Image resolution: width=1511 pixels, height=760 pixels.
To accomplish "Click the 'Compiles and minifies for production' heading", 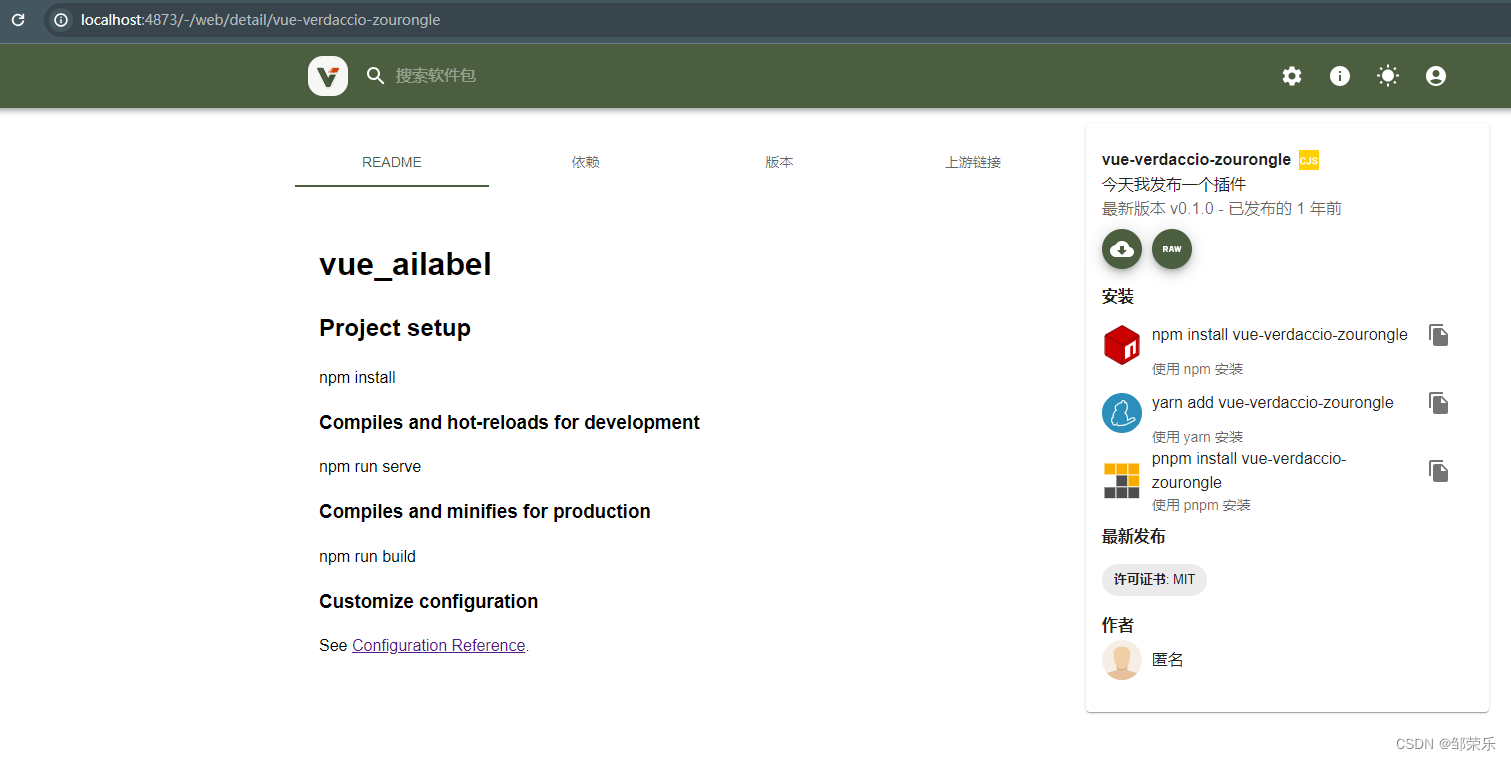I will pyautogui.click(x=485, y=512).
